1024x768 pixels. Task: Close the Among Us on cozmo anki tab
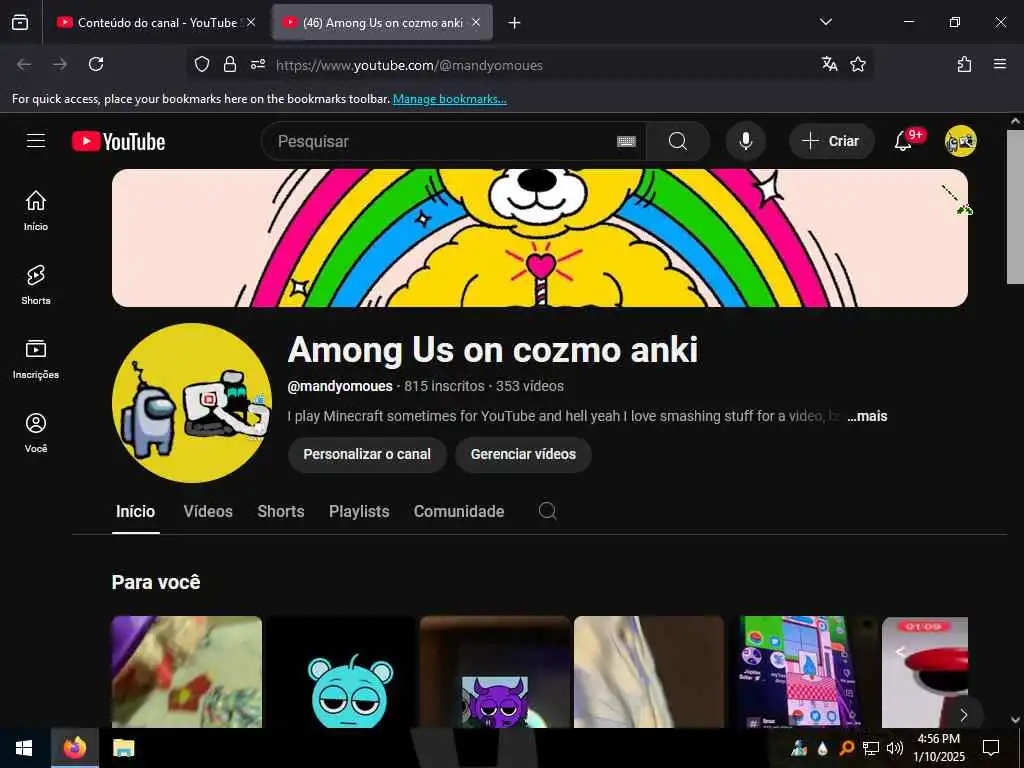(x=476, y=22)
